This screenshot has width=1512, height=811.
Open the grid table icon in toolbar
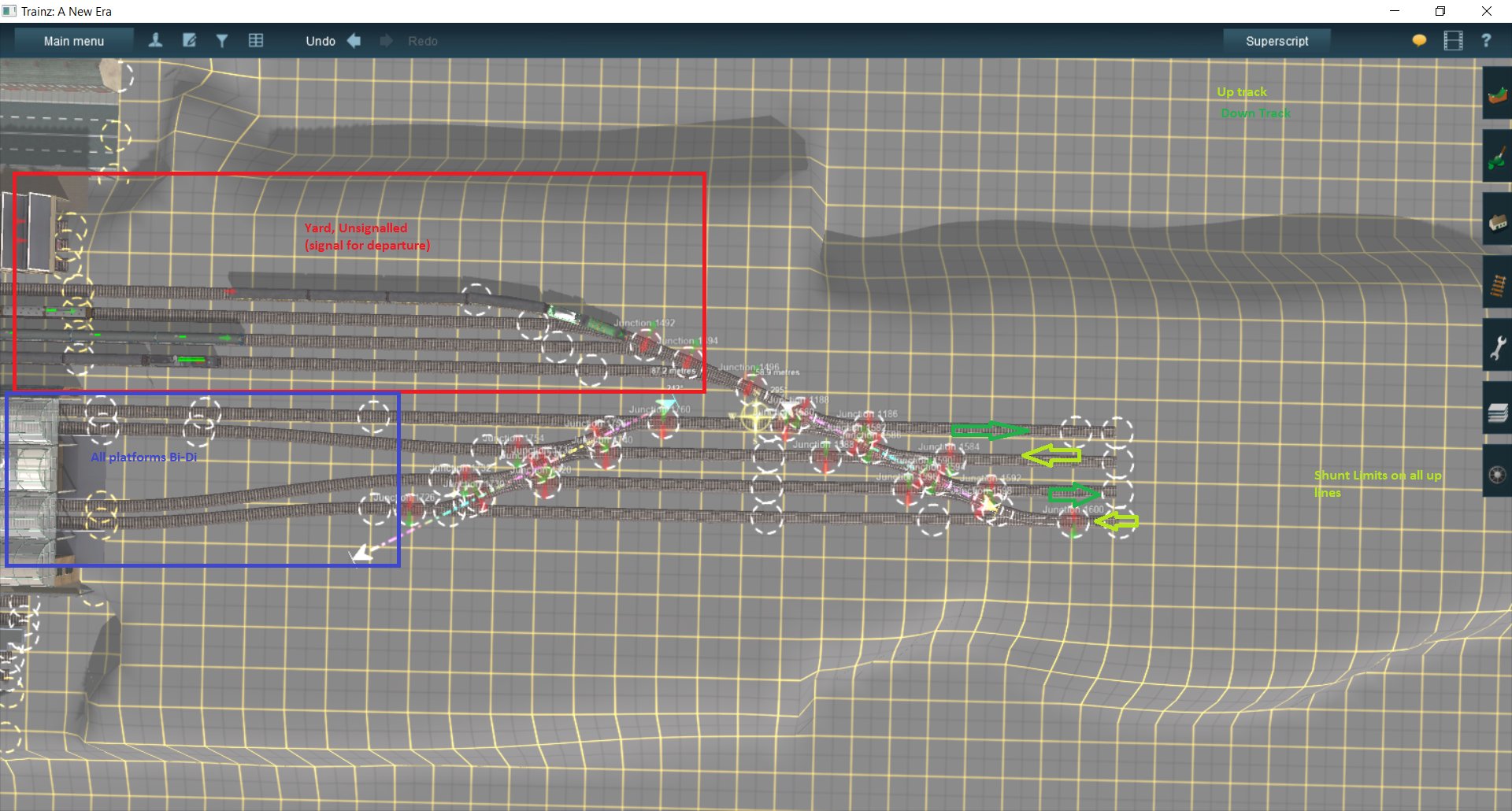256,40
